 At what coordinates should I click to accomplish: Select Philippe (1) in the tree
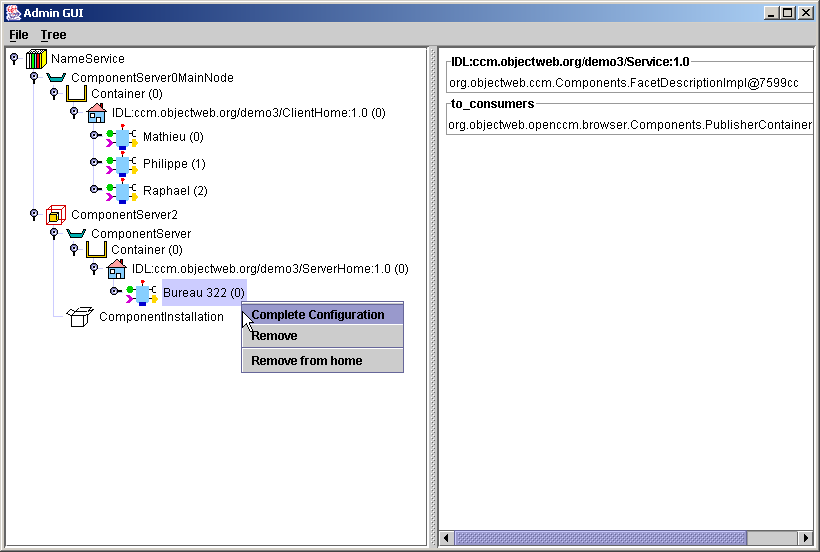(174, 164)
